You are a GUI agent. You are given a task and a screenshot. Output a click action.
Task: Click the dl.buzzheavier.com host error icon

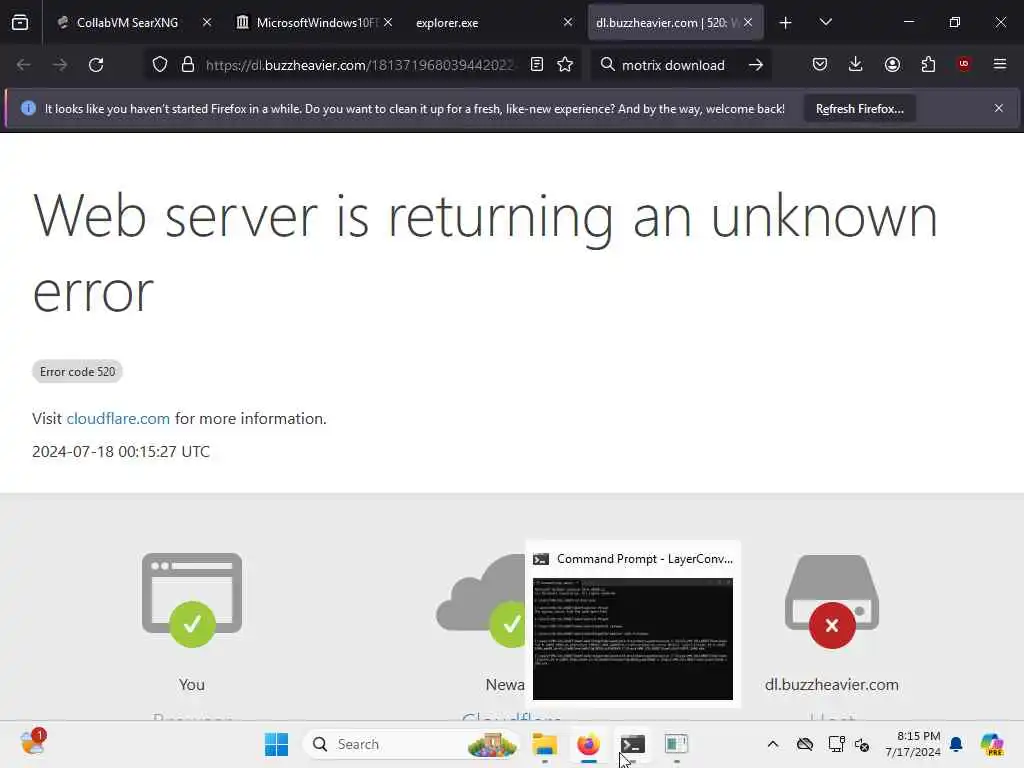pos(832,601)
